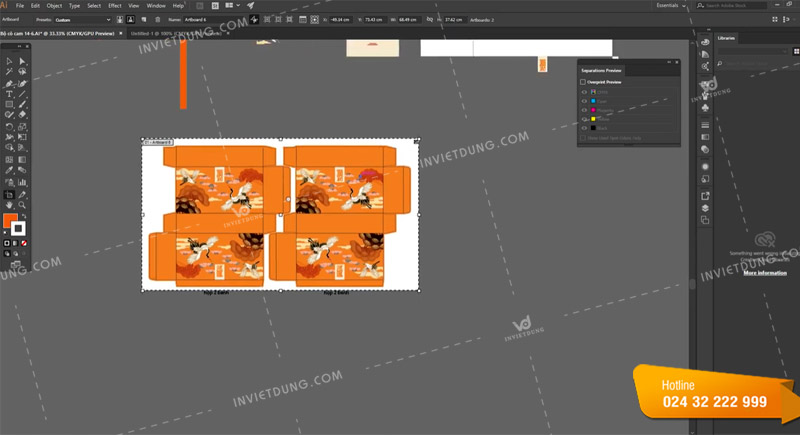Open the Essentials workspace switcher
The height and width of the screenshot is (435, 800).
pyautogui.click(x=670, y=6)
